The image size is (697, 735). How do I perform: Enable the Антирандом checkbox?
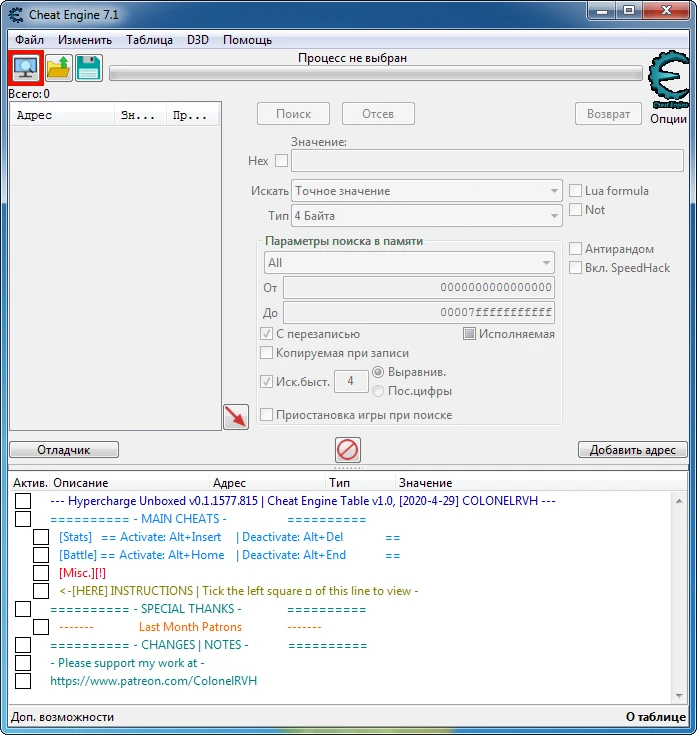click(x=575, y=249)
